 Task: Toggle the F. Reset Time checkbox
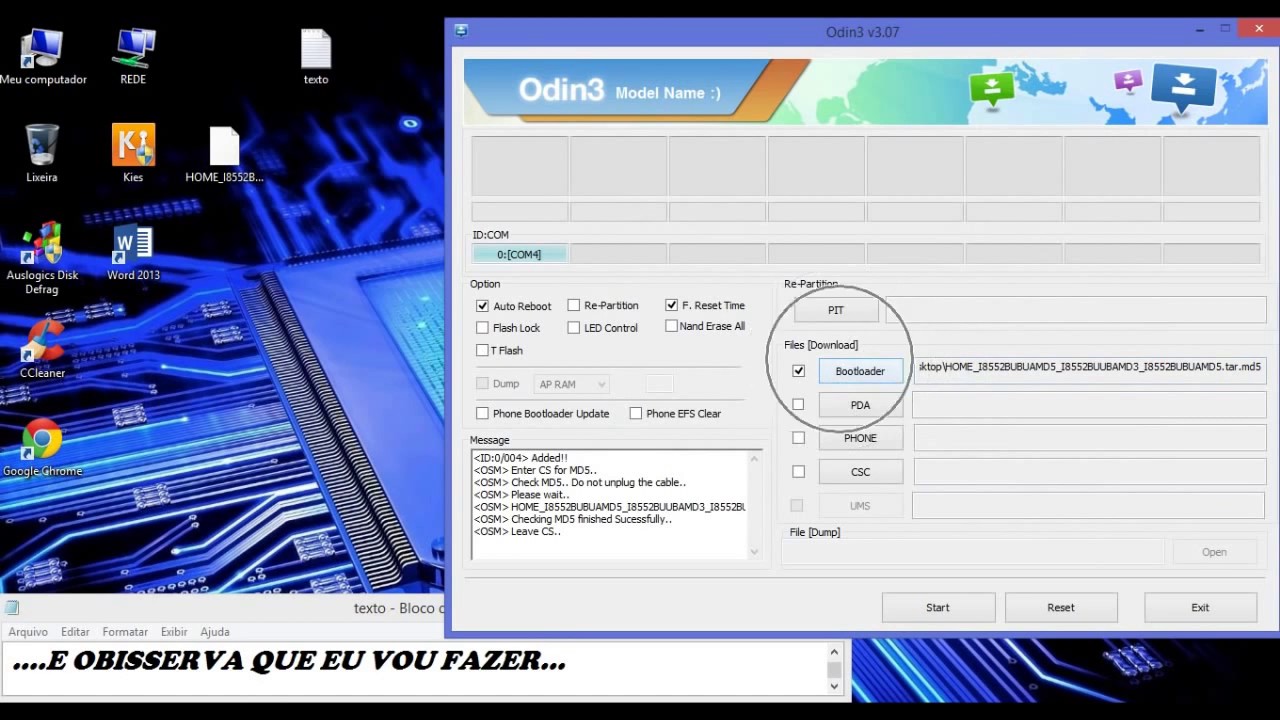[x=672, y=305]
